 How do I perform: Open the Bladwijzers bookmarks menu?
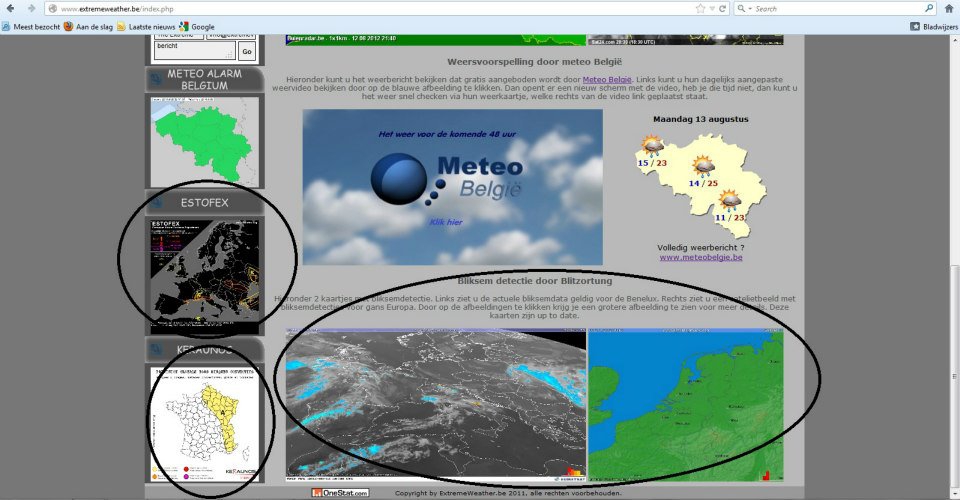934,26
